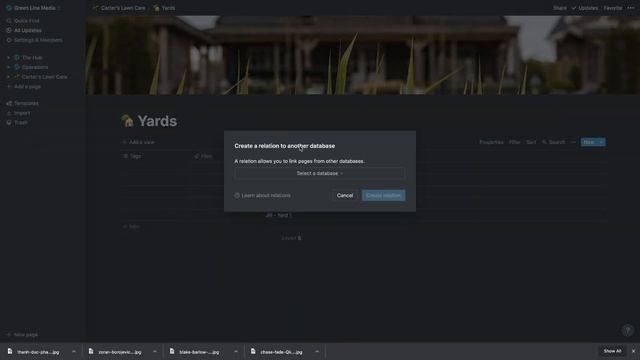The height and width of the screenshot is (360, 640).
Task: Open Settings & Members in the sidebar
Action: click(x=38, y=40)
